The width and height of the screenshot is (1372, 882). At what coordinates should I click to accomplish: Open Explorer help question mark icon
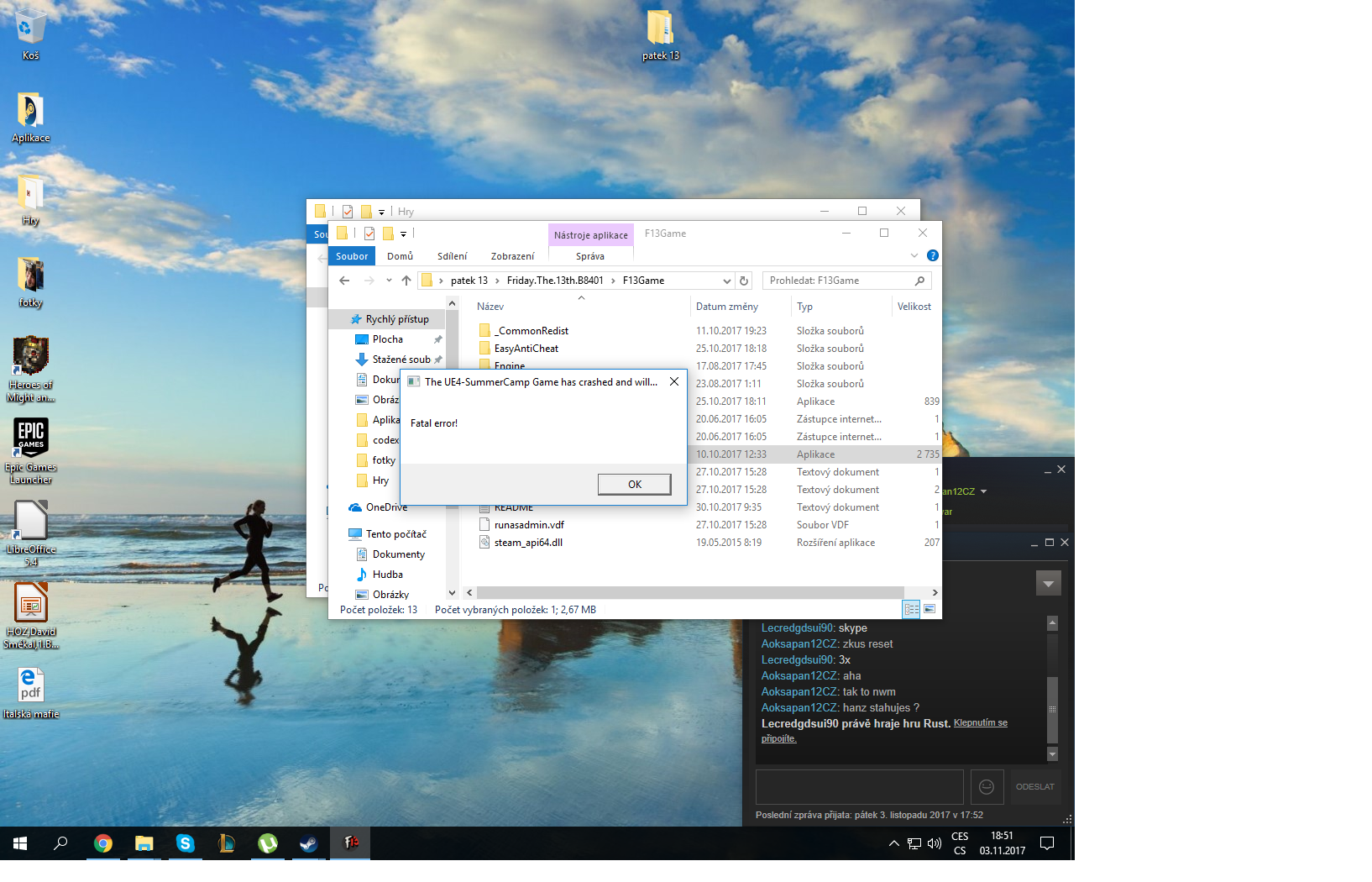(x=932, y=255)
